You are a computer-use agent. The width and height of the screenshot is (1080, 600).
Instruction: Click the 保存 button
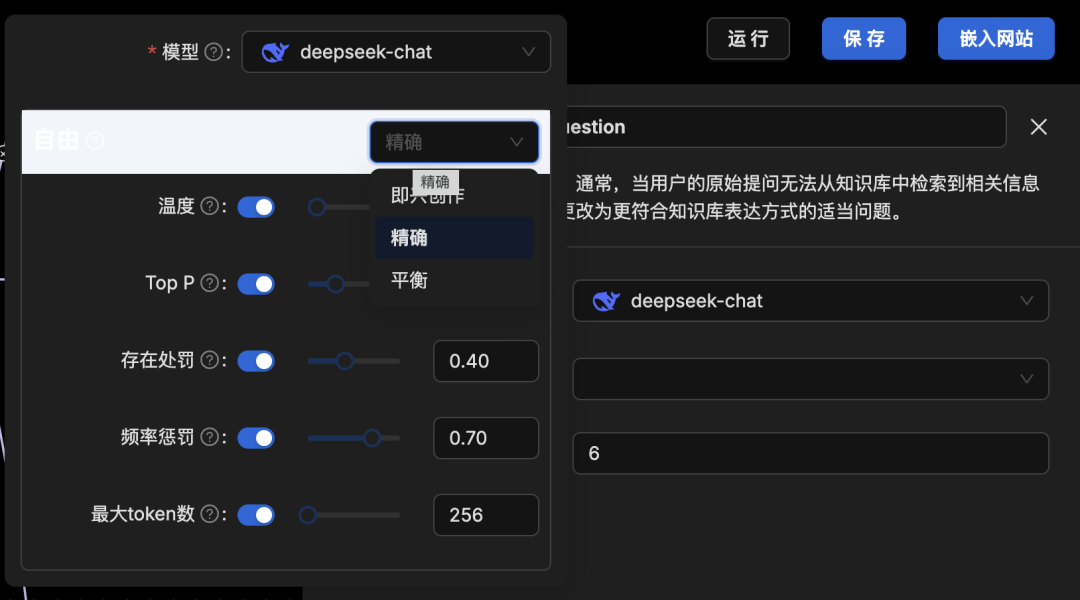[864, 39]
